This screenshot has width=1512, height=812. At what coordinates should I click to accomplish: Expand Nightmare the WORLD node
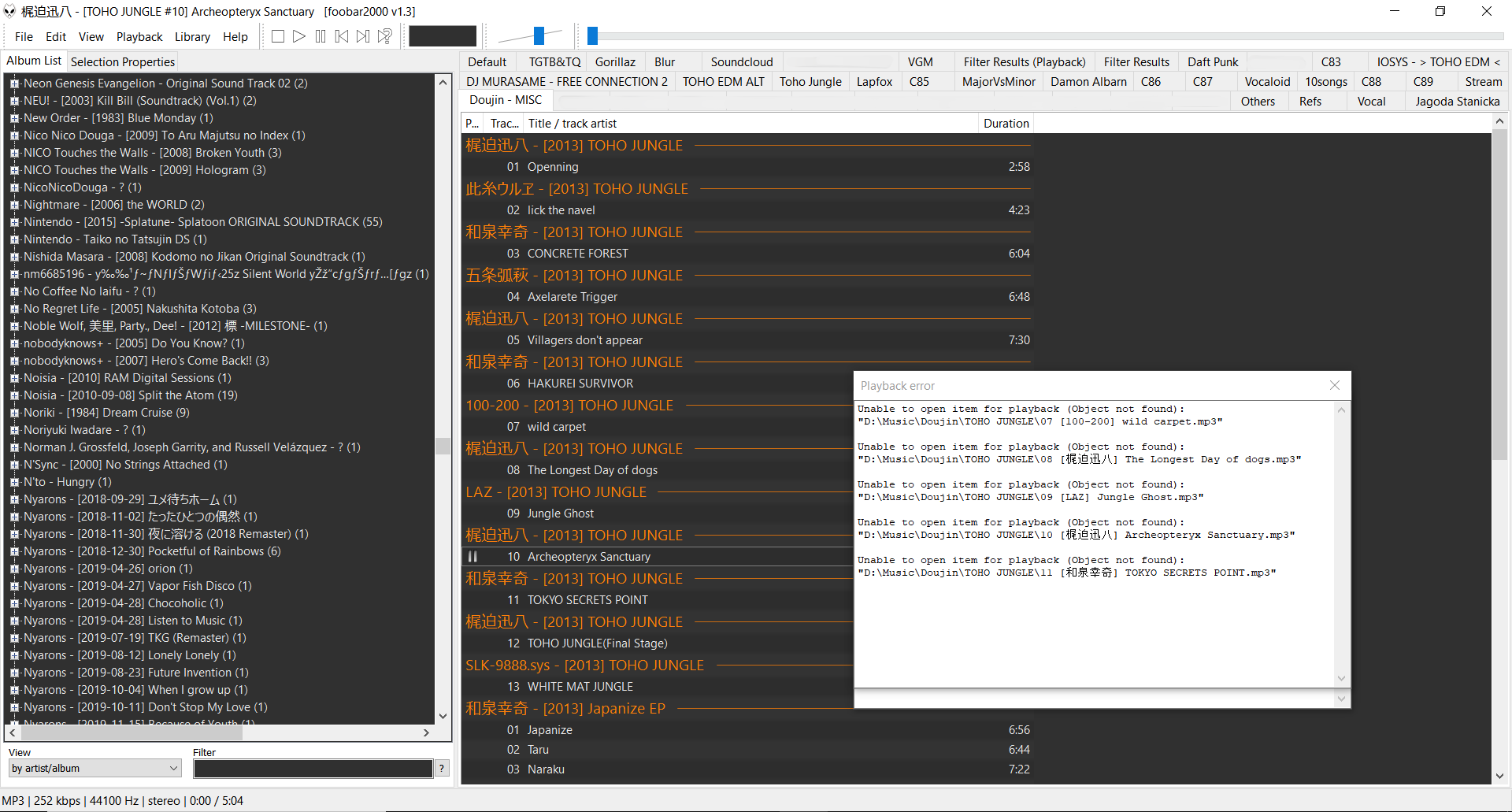tap(14, 205)
